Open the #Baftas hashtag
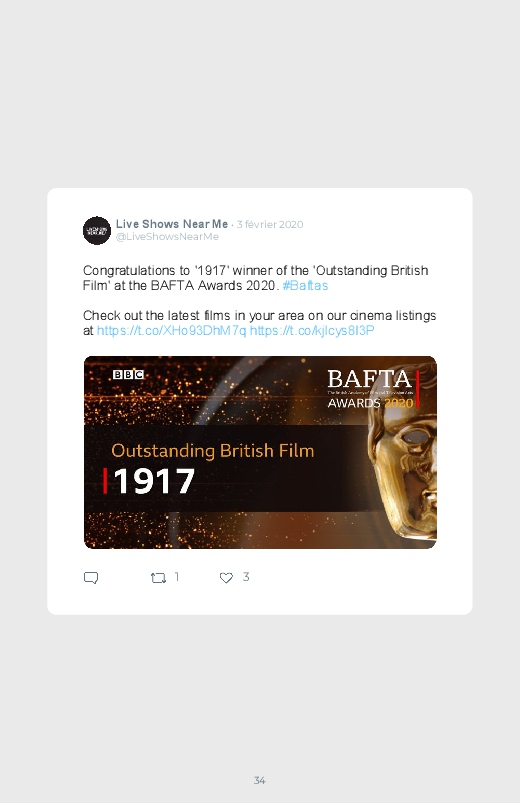The image size is (520, 803). (305, 285)
